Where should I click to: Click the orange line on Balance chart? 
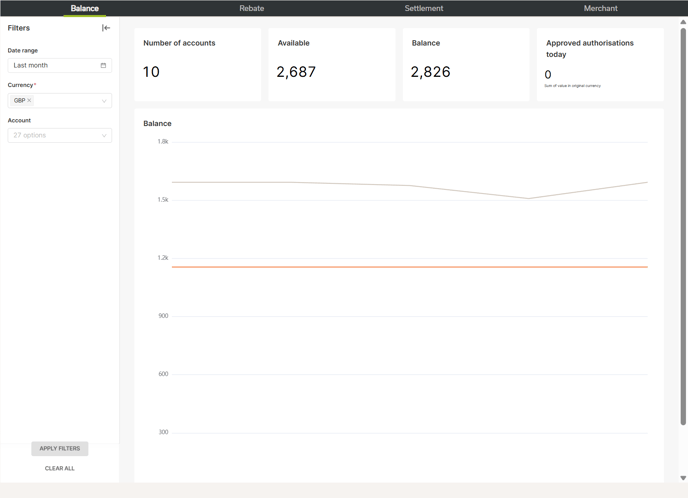pos(400,267)
